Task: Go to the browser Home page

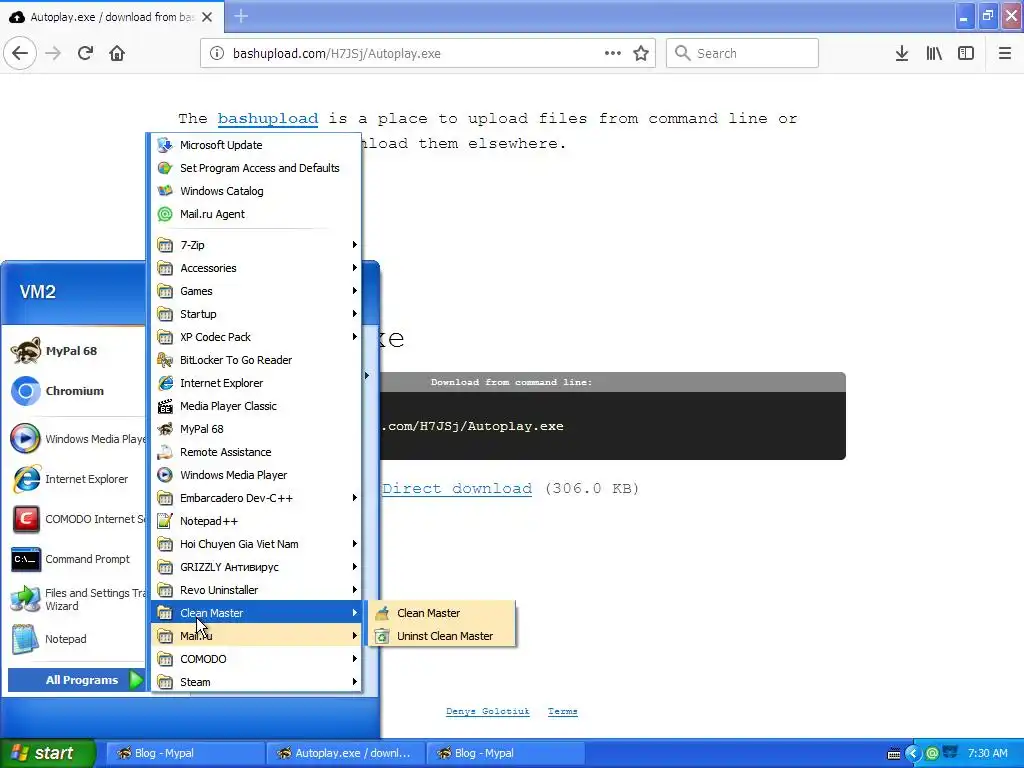Action: (x=117, y=53)
